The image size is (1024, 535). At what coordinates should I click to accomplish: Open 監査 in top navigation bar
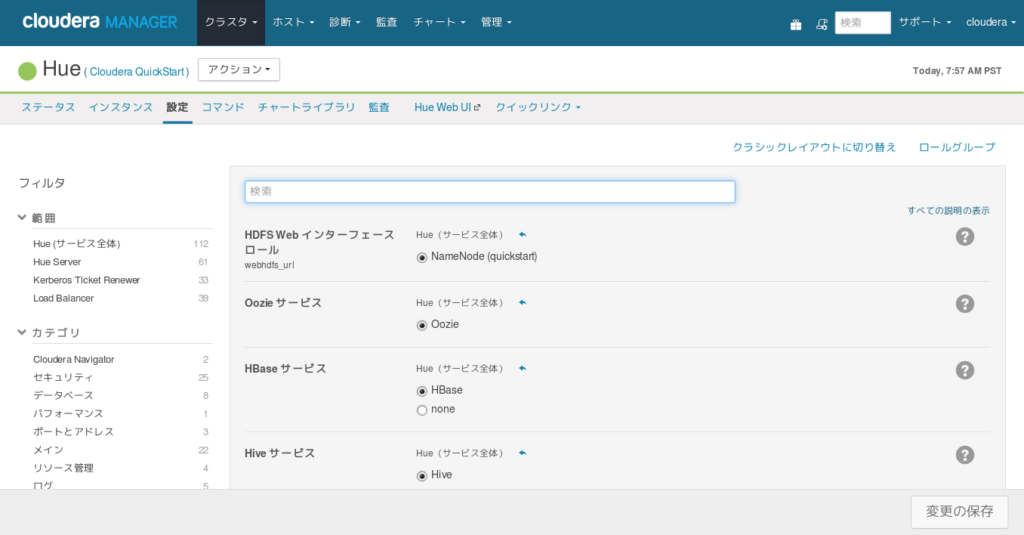click(x=387, y=22)
